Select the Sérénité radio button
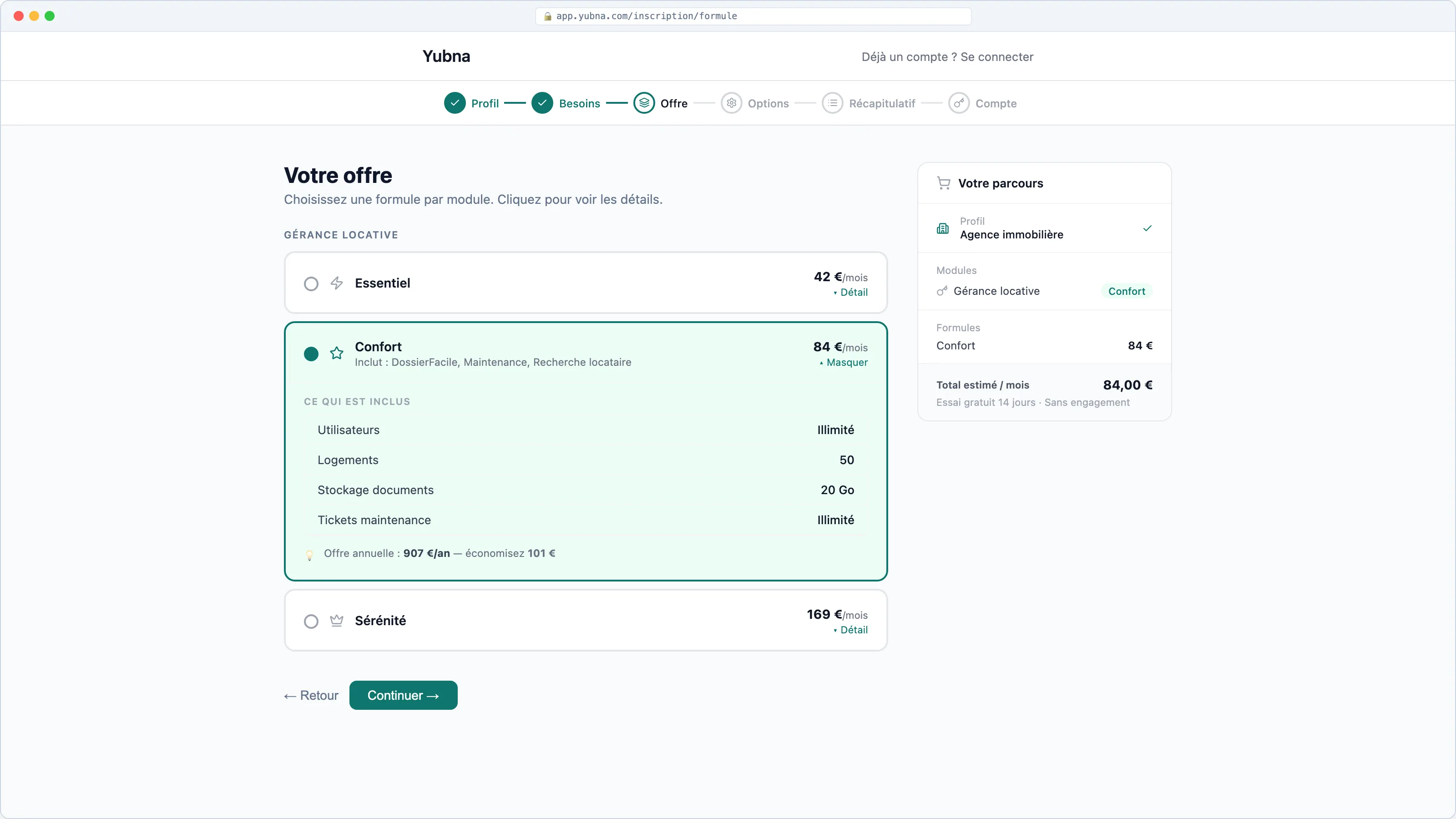Image resolution: width=1456 pixels, height=819 pixels. (311, 621)
